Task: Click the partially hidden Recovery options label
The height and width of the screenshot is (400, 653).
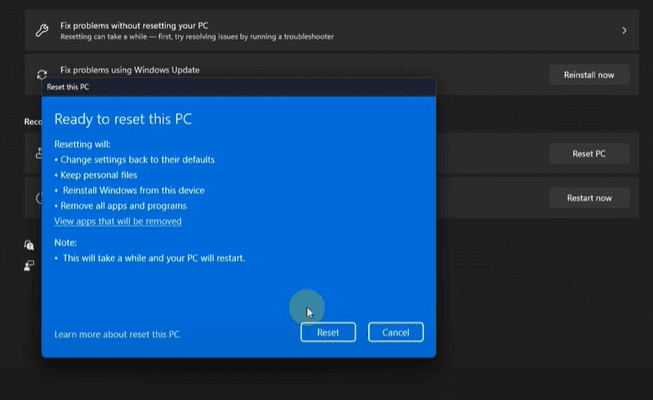Action: point(31,121)
